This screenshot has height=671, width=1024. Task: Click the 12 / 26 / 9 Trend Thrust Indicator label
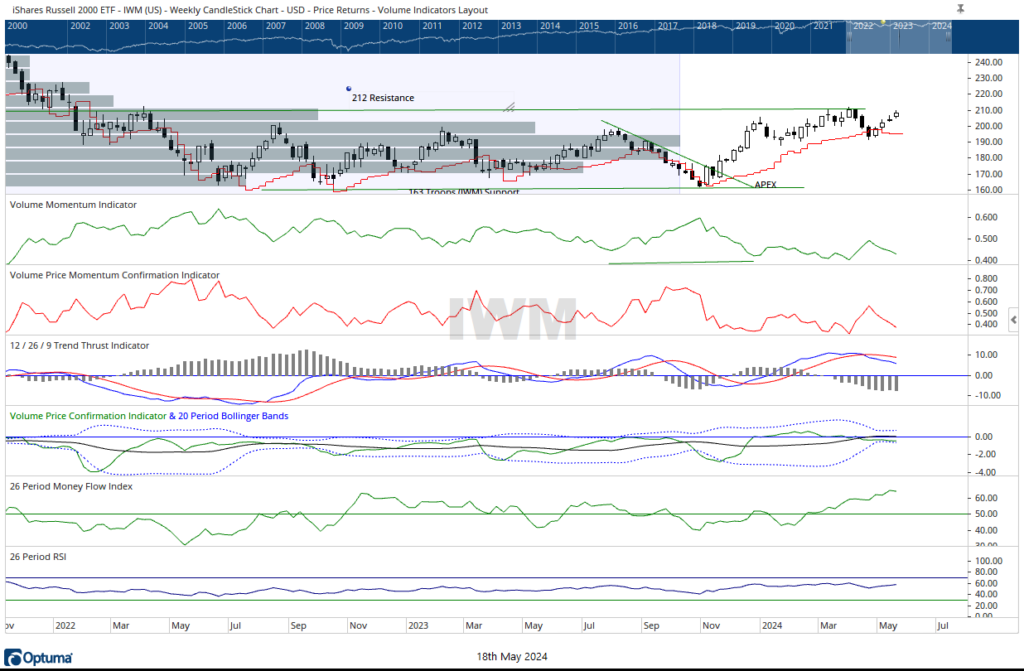(x=79, y=345)
